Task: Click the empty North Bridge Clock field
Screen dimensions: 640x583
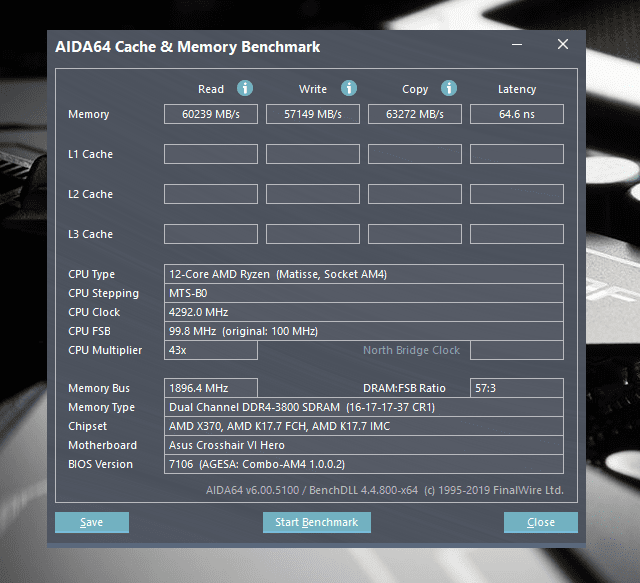Action: [x=517, y=350]
